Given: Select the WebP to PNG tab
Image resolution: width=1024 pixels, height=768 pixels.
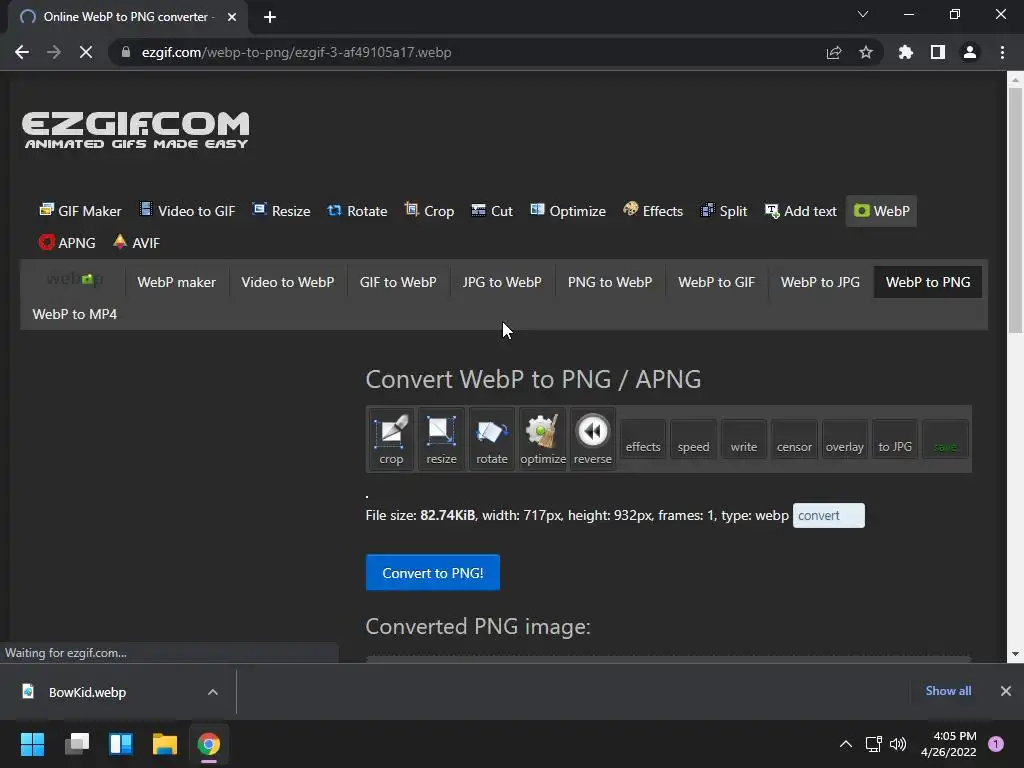Looking at the screenshot, I should tap(927, 282).
